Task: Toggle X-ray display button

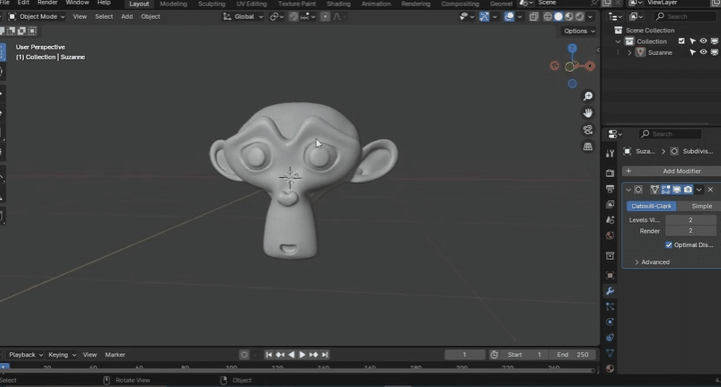Action: pos(534,17)
